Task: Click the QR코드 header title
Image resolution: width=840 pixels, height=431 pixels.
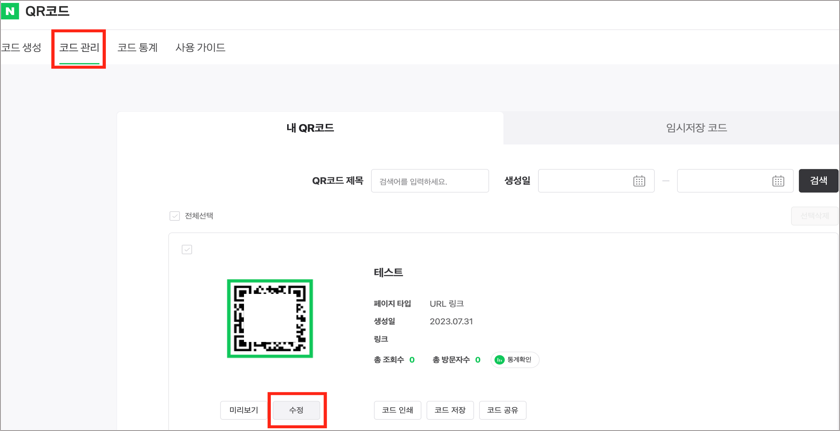Action: [x=47, y=11]
